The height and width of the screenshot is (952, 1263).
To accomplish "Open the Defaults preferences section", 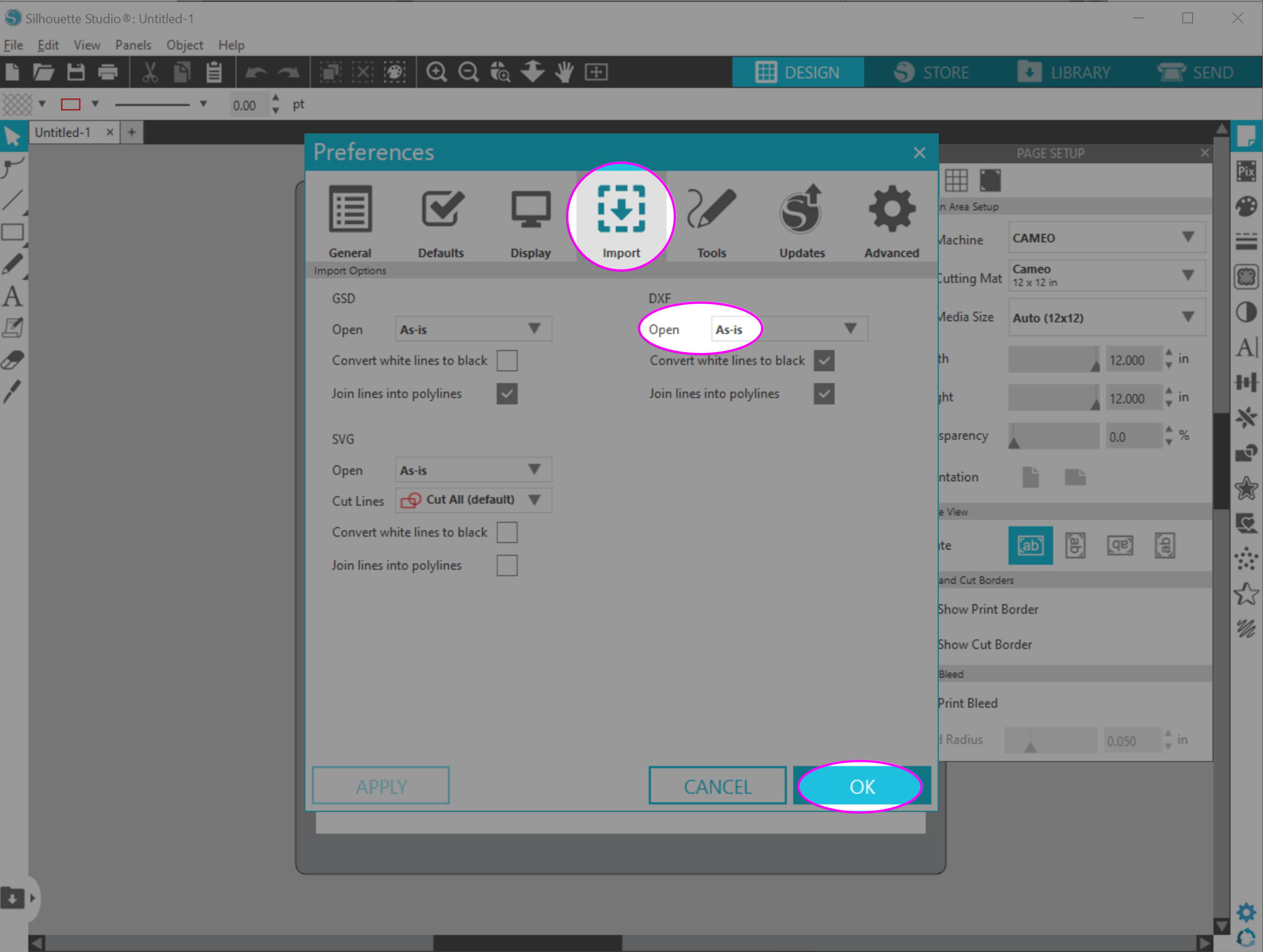I will click(x=441, y=221).
